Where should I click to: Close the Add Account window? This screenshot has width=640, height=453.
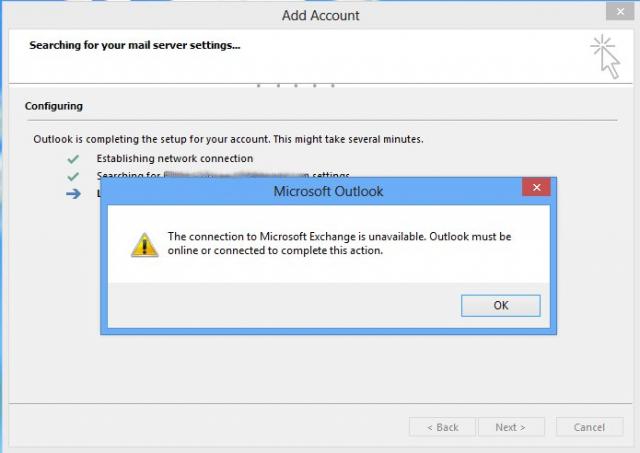(620, 11)
